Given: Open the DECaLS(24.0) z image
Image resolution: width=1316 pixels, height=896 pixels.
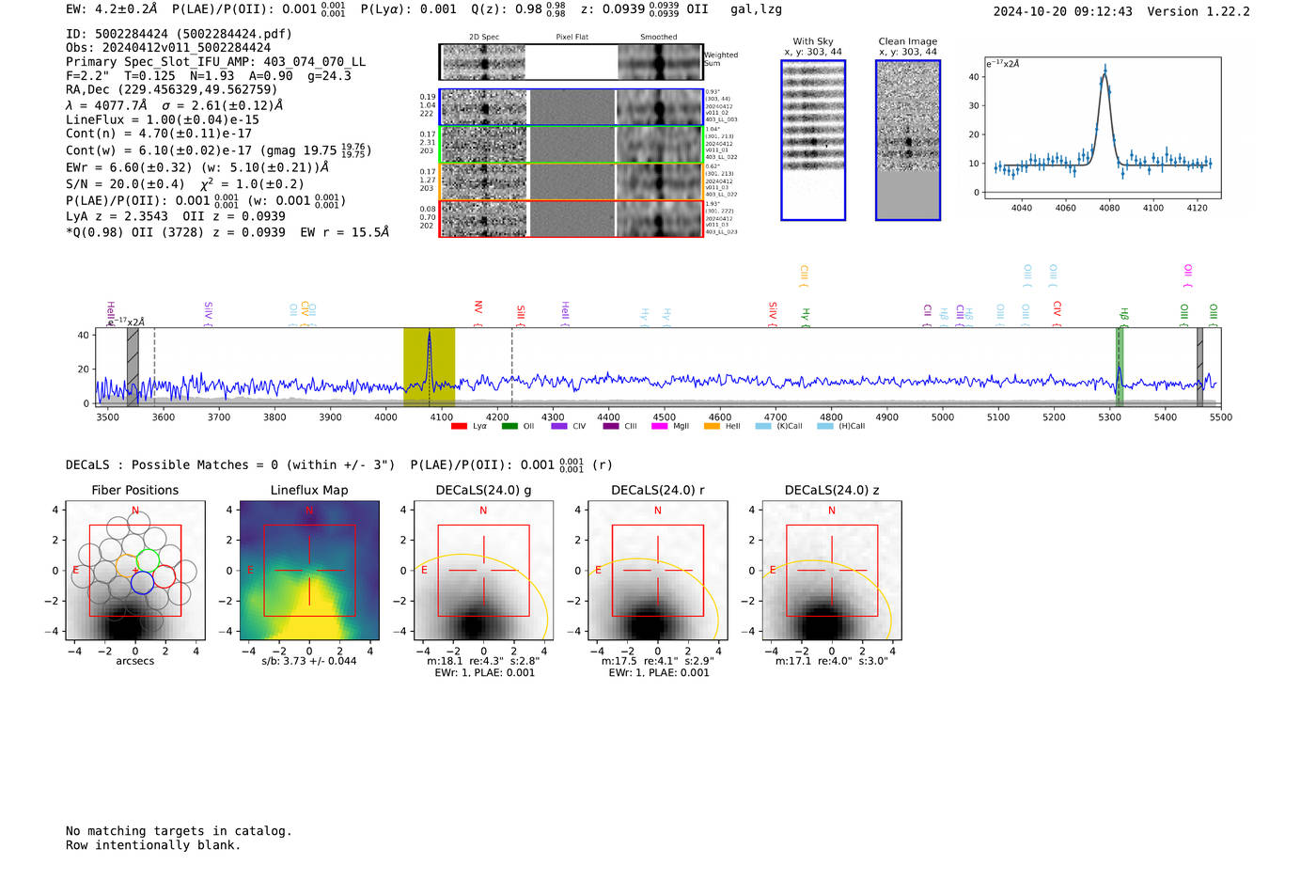Looking at the screenshot, I should [832, 571].
